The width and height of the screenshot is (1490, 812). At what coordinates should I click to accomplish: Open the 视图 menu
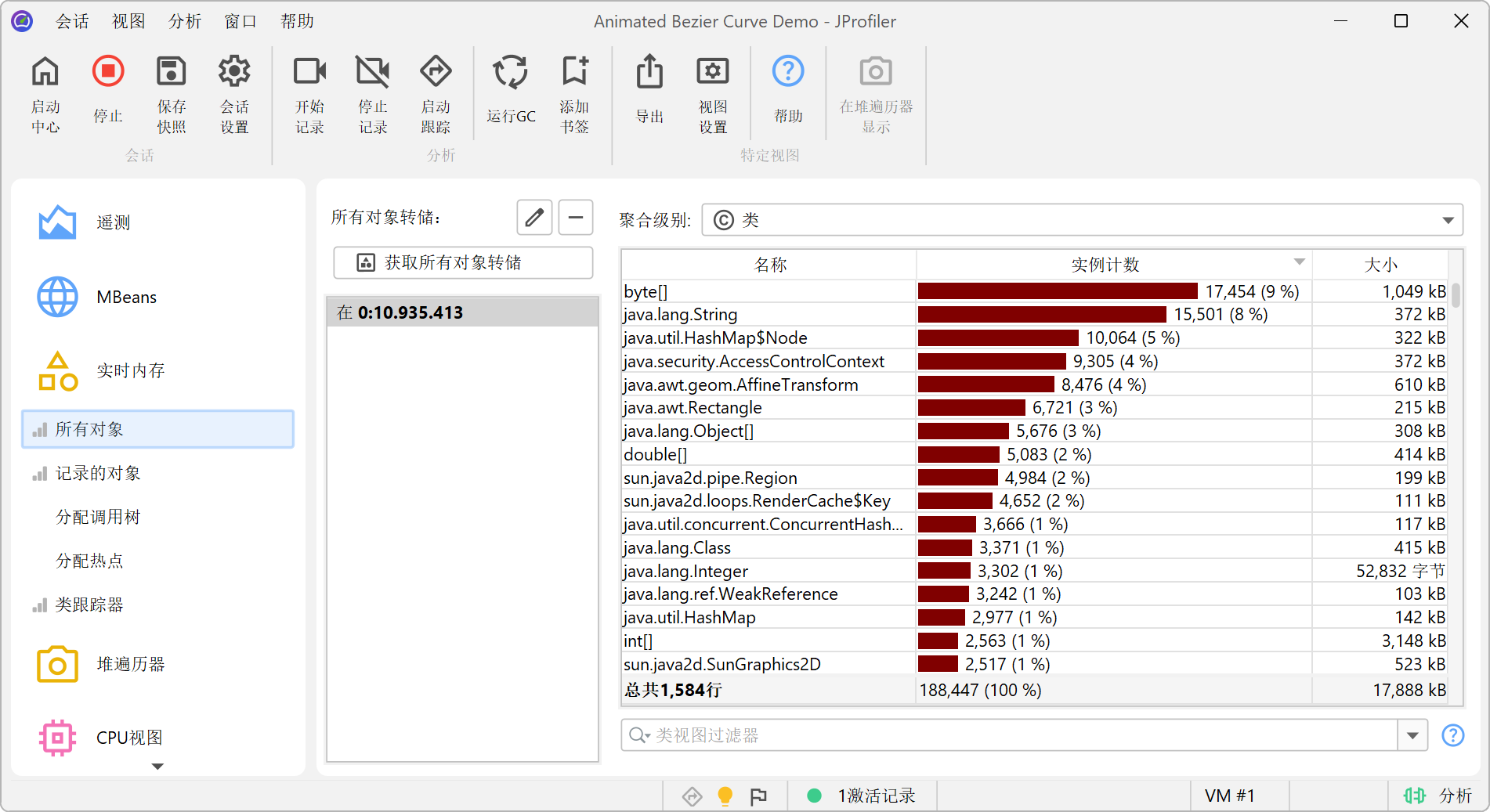(x=128, y=21)
